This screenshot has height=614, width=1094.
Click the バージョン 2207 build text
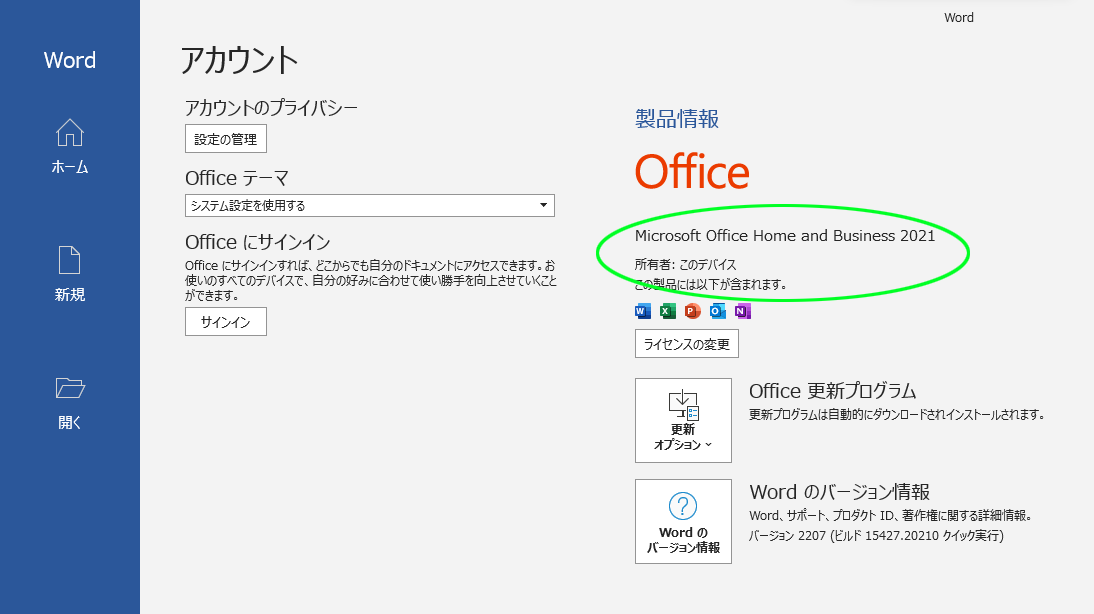876,536
